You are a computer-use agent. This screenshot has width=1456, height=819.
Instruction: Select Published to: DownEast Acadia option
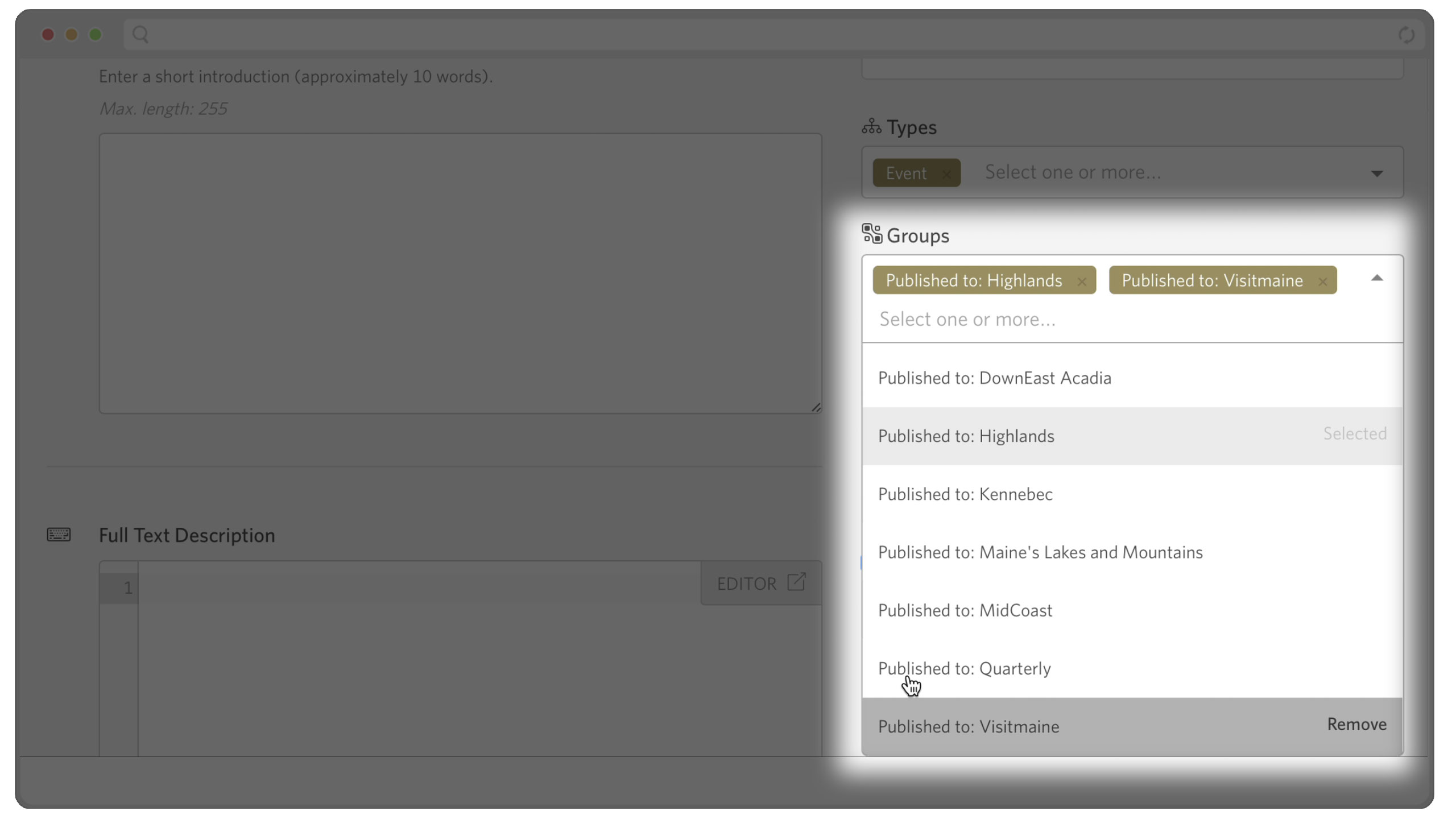tap(1132, 378)
